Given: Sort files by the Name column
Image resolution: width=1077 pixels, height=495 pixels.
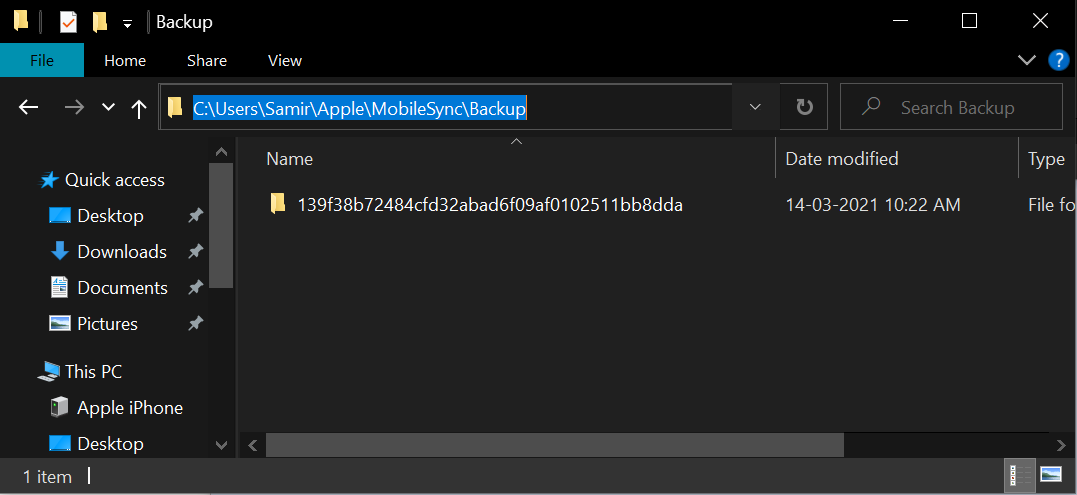Looking at the screenshot, I should (290, 159).
